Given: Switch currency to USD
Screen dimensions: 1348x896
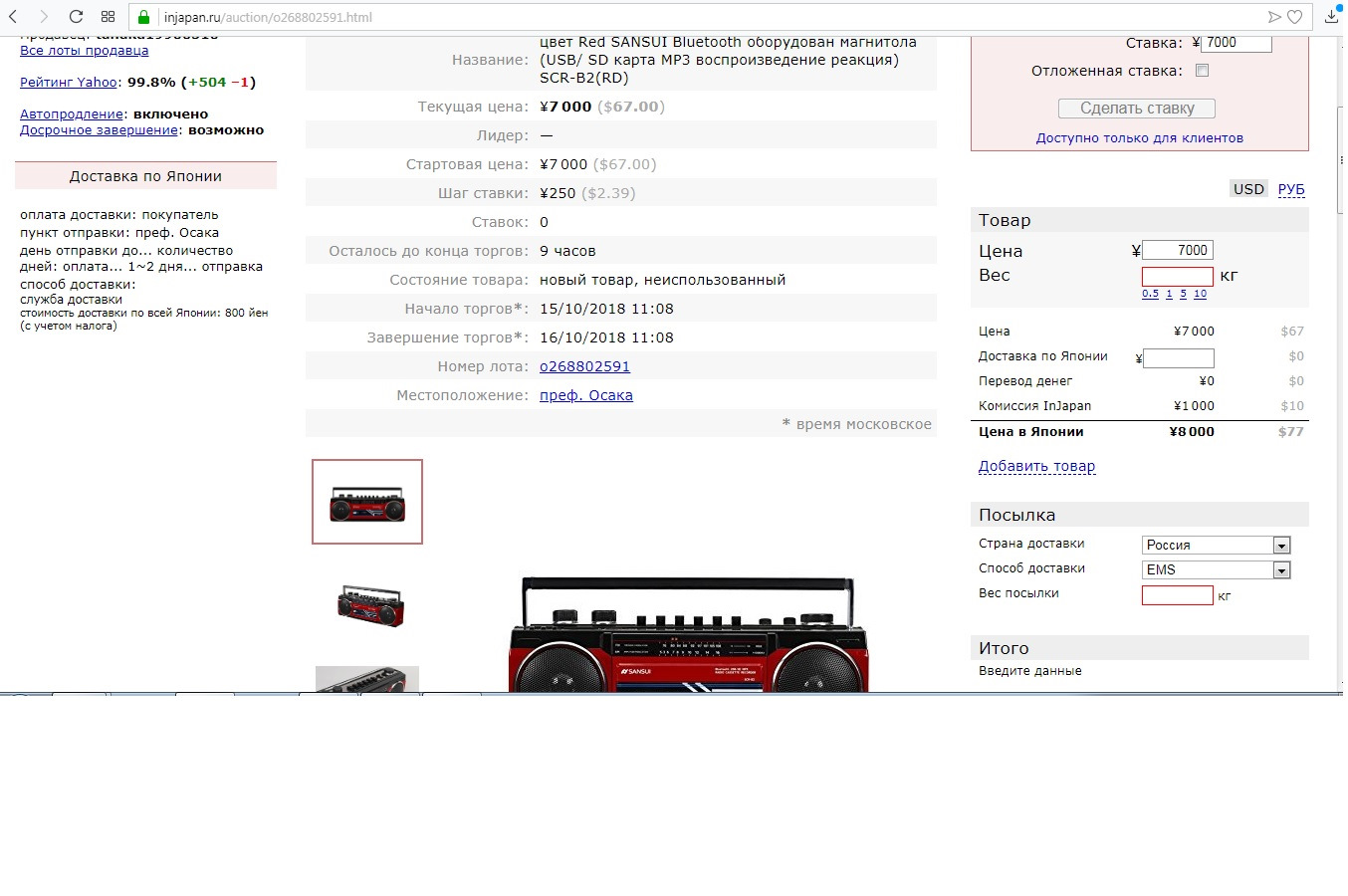Looking at the screenshot, I should pyautogui.click(x=1248, y=189).
